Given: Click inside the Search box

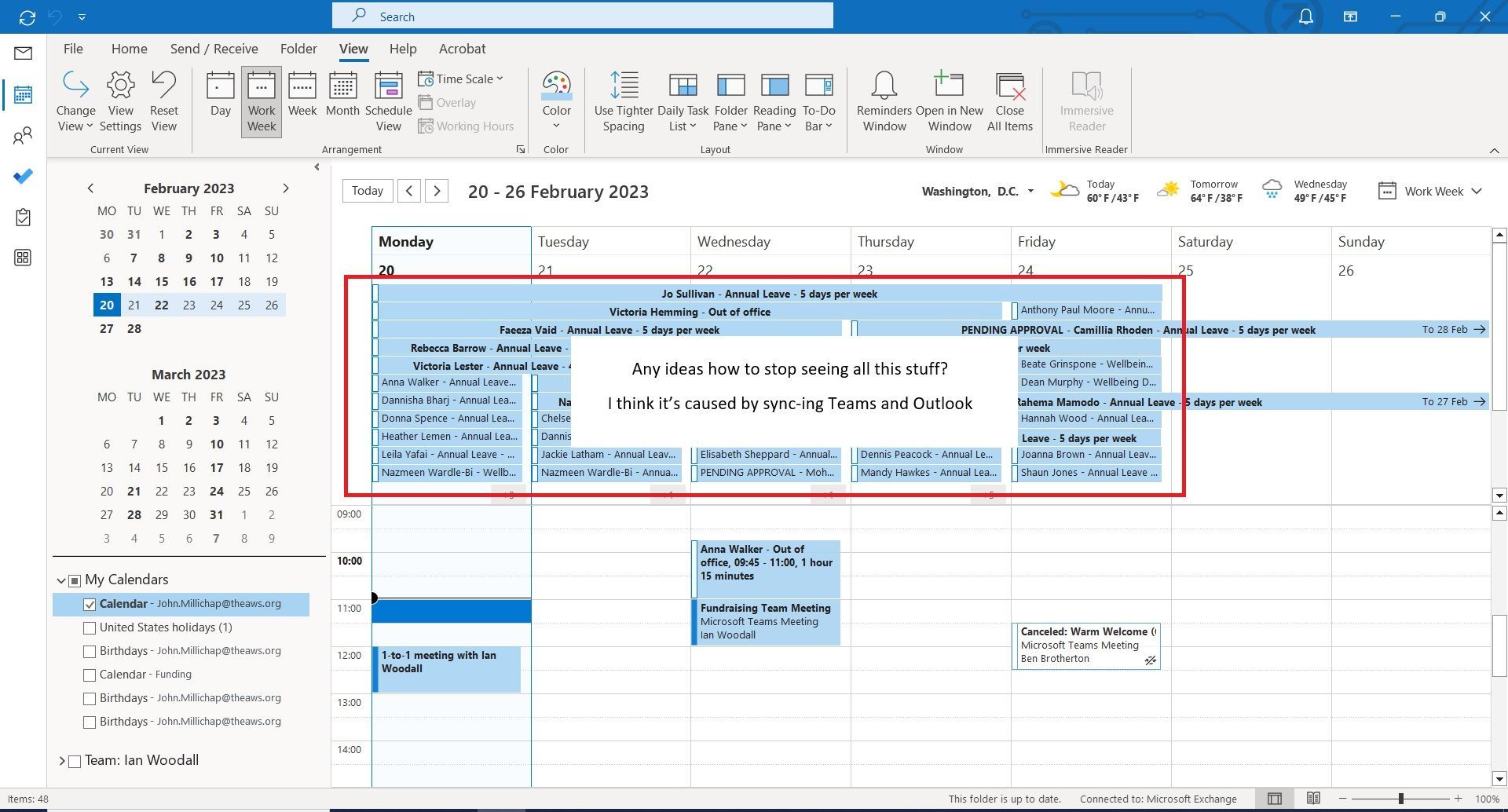Looking at the screenshot, I should pos(583,16).
